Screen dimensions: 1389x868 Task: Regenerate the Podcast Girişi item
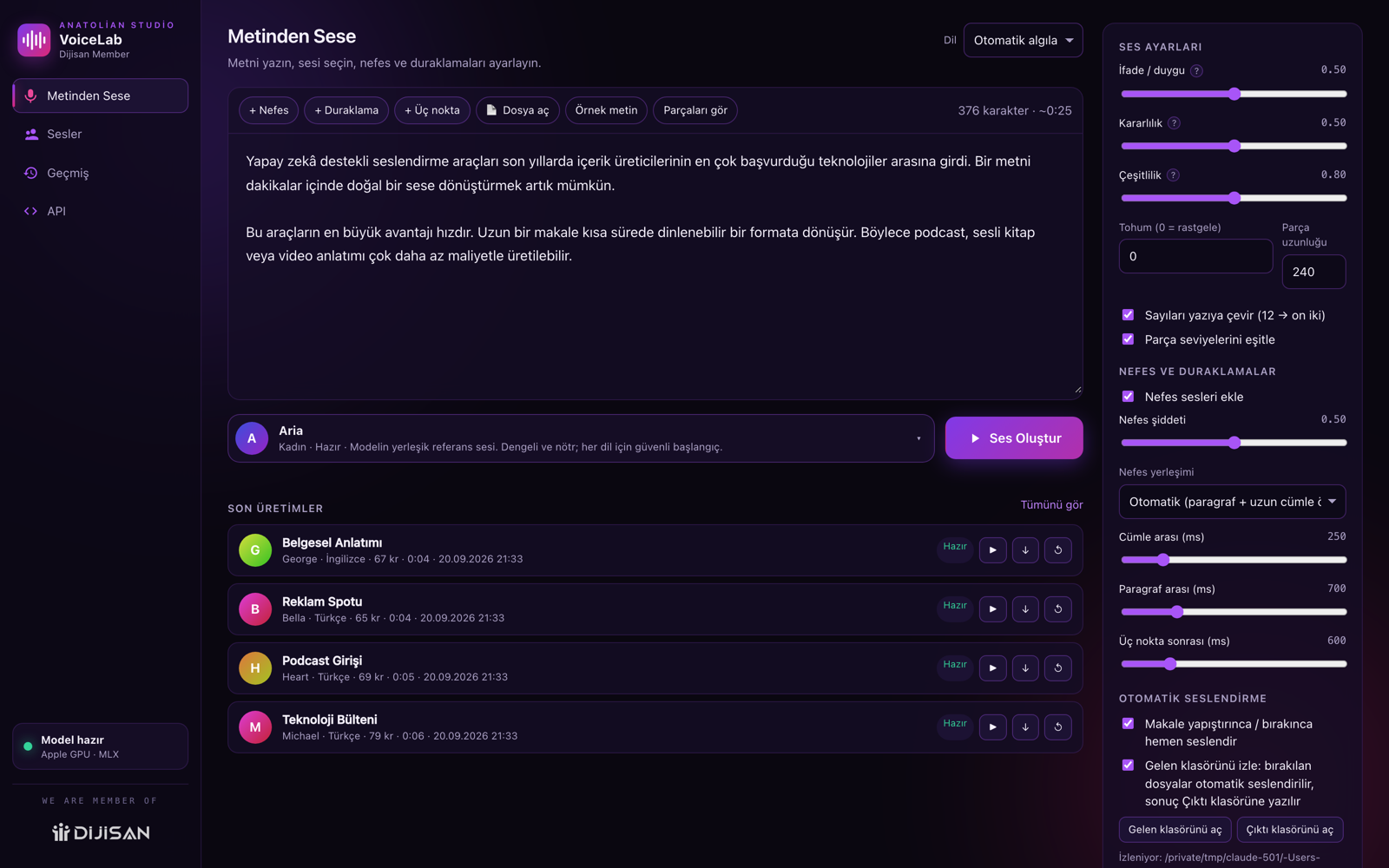click(x=1057, y=668)
